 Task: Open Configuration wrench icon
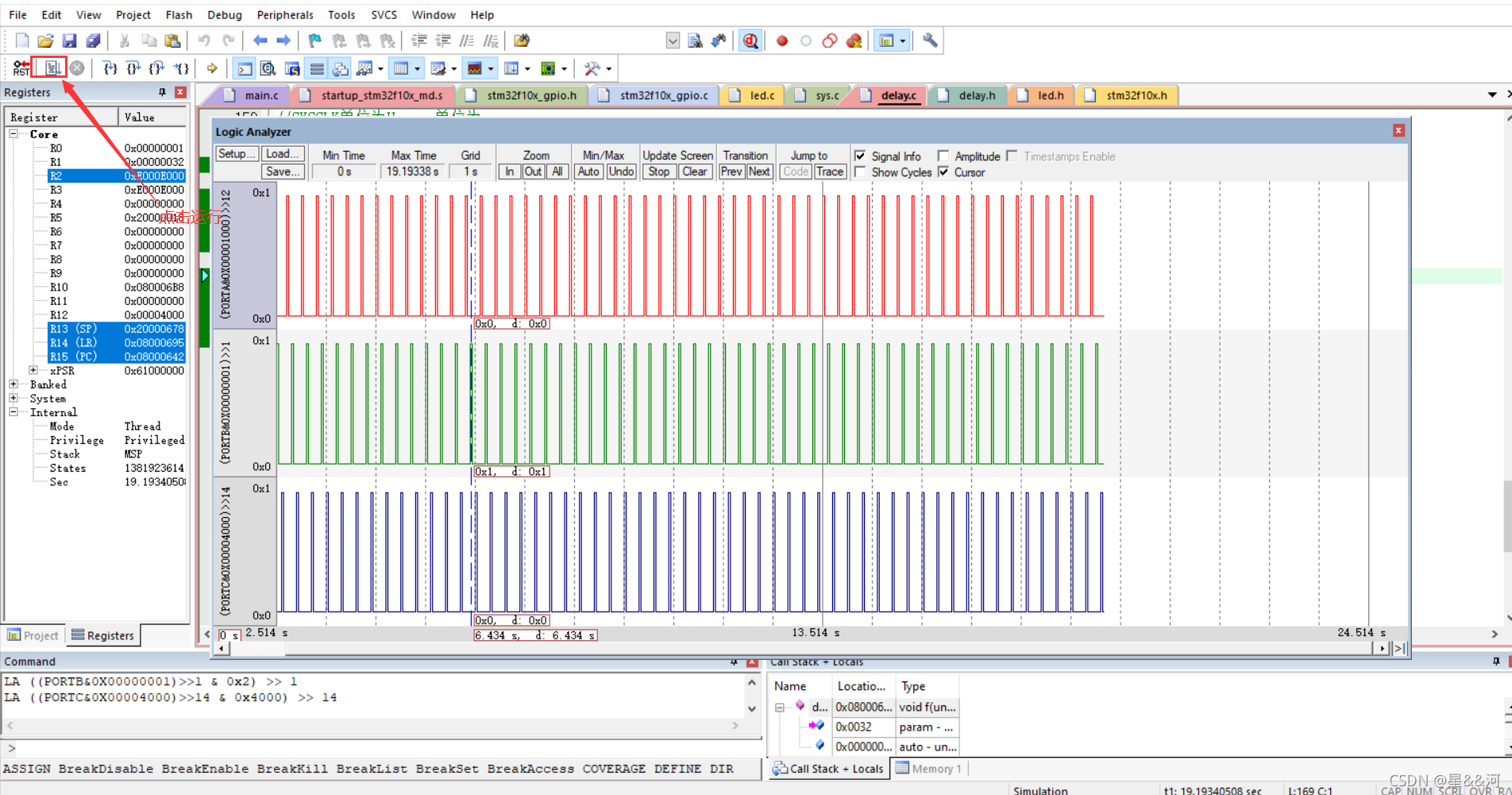(x=930, y=41)
